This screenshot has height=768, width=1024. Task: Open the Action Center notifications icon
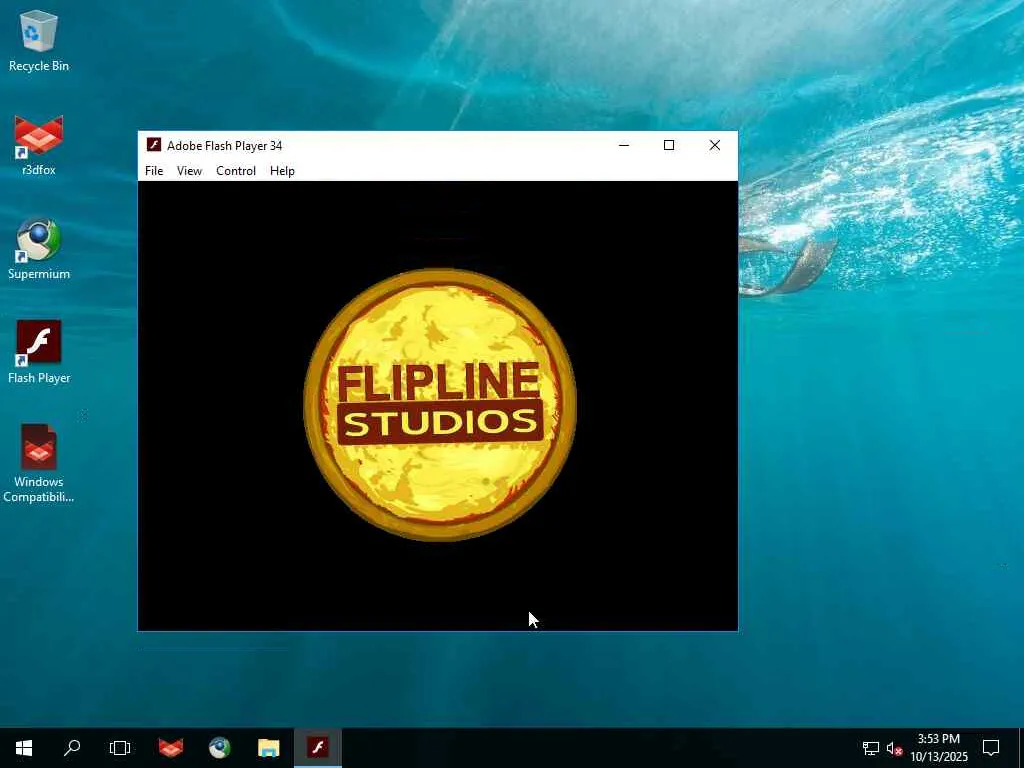click(991, 748)
